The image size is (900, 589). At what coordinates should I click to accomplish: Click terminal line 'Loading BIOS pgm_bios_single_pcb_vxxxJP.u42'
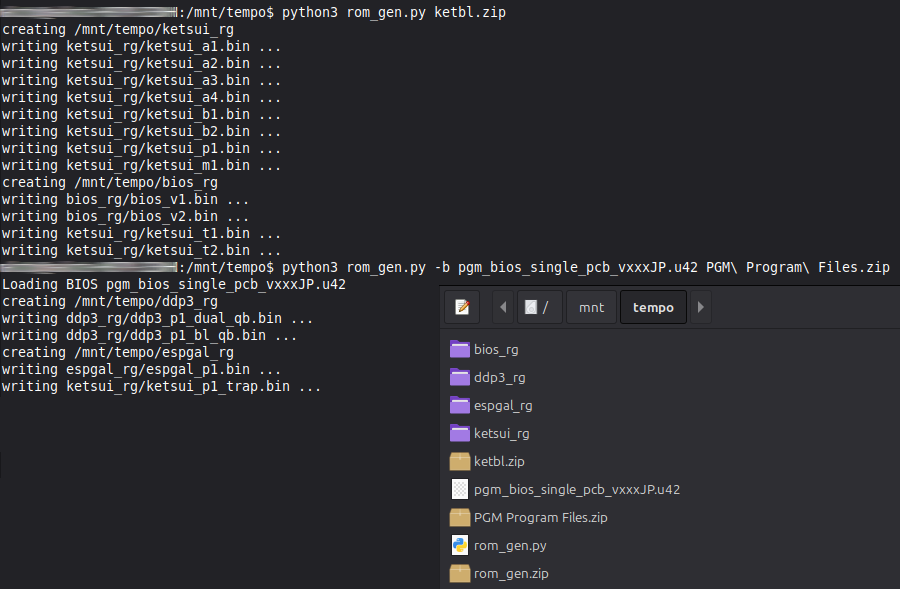[174, 284]
